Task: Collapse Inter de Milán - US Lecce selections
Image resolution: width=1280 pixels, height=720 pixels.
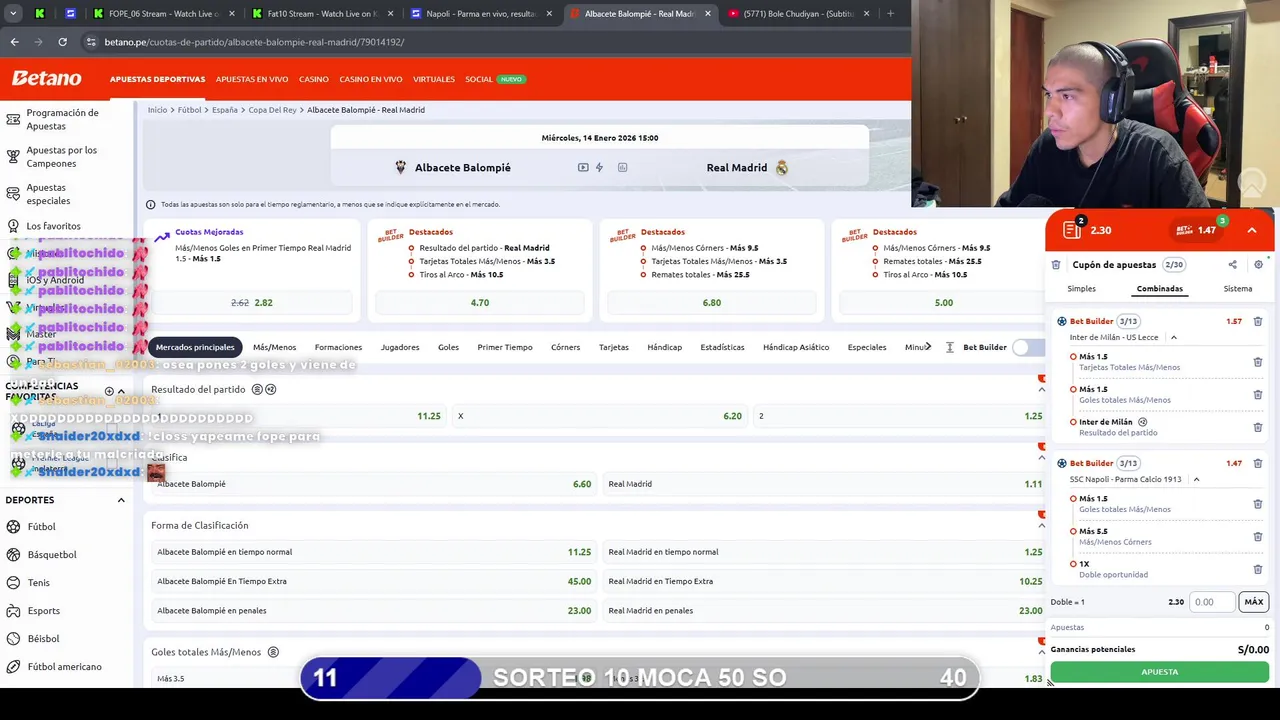Action: (1174, 338)
